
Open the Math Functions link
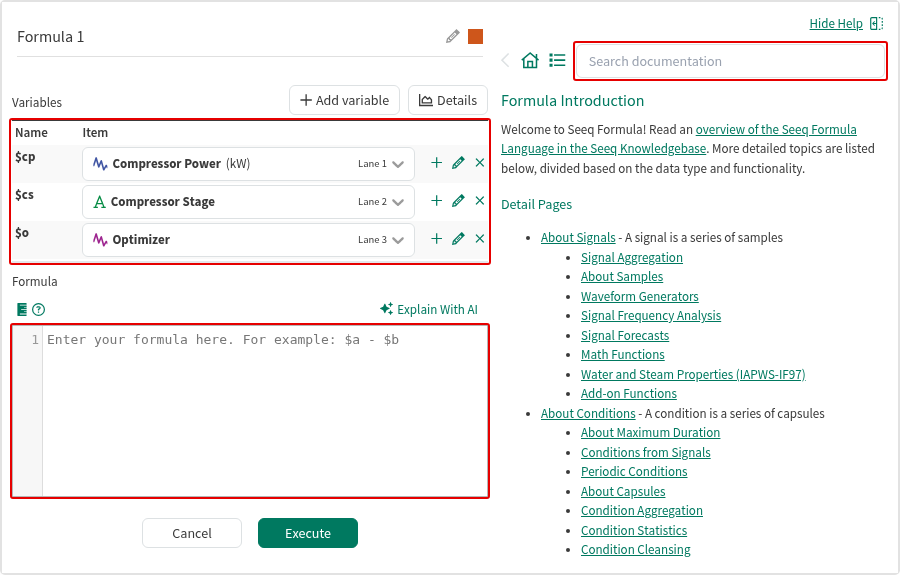click(x=622, y=355)
